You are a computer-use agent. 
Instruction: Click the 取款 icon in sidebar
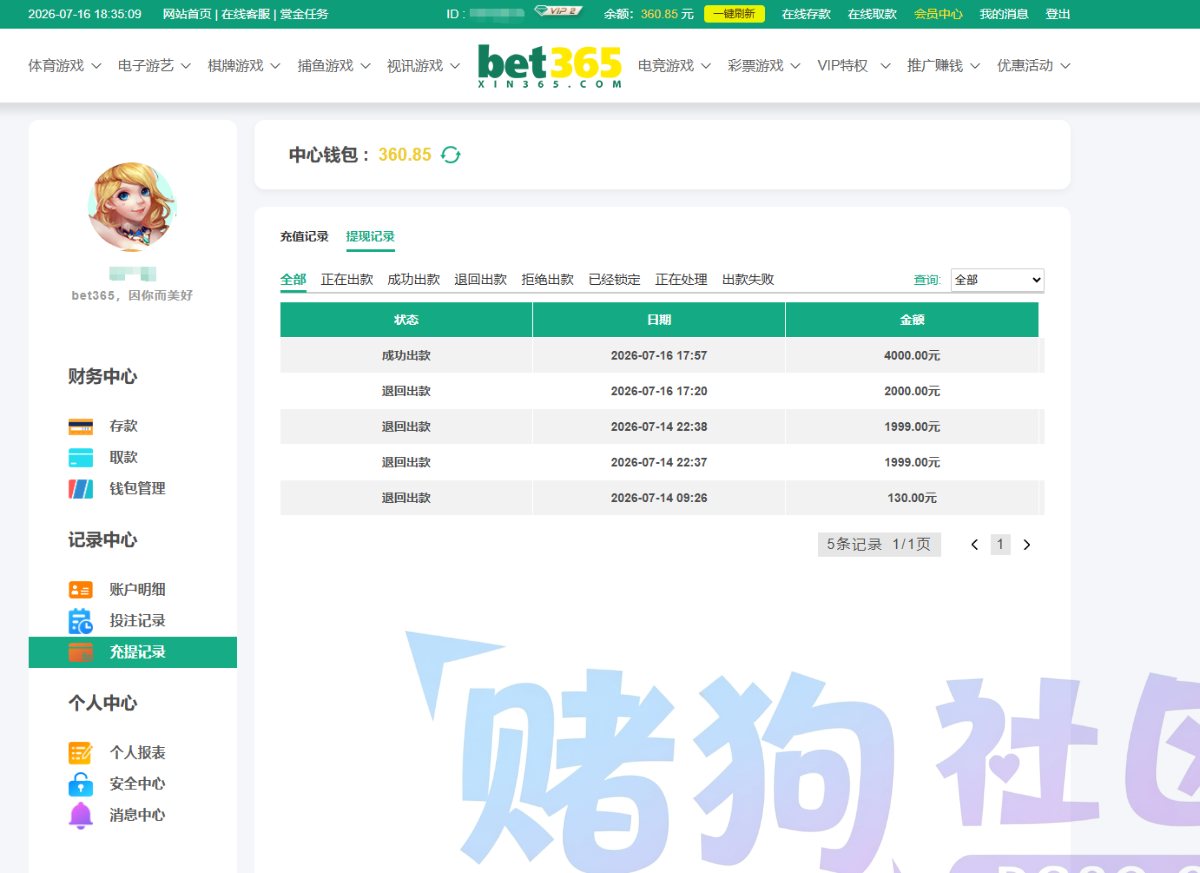pos(81,457)
